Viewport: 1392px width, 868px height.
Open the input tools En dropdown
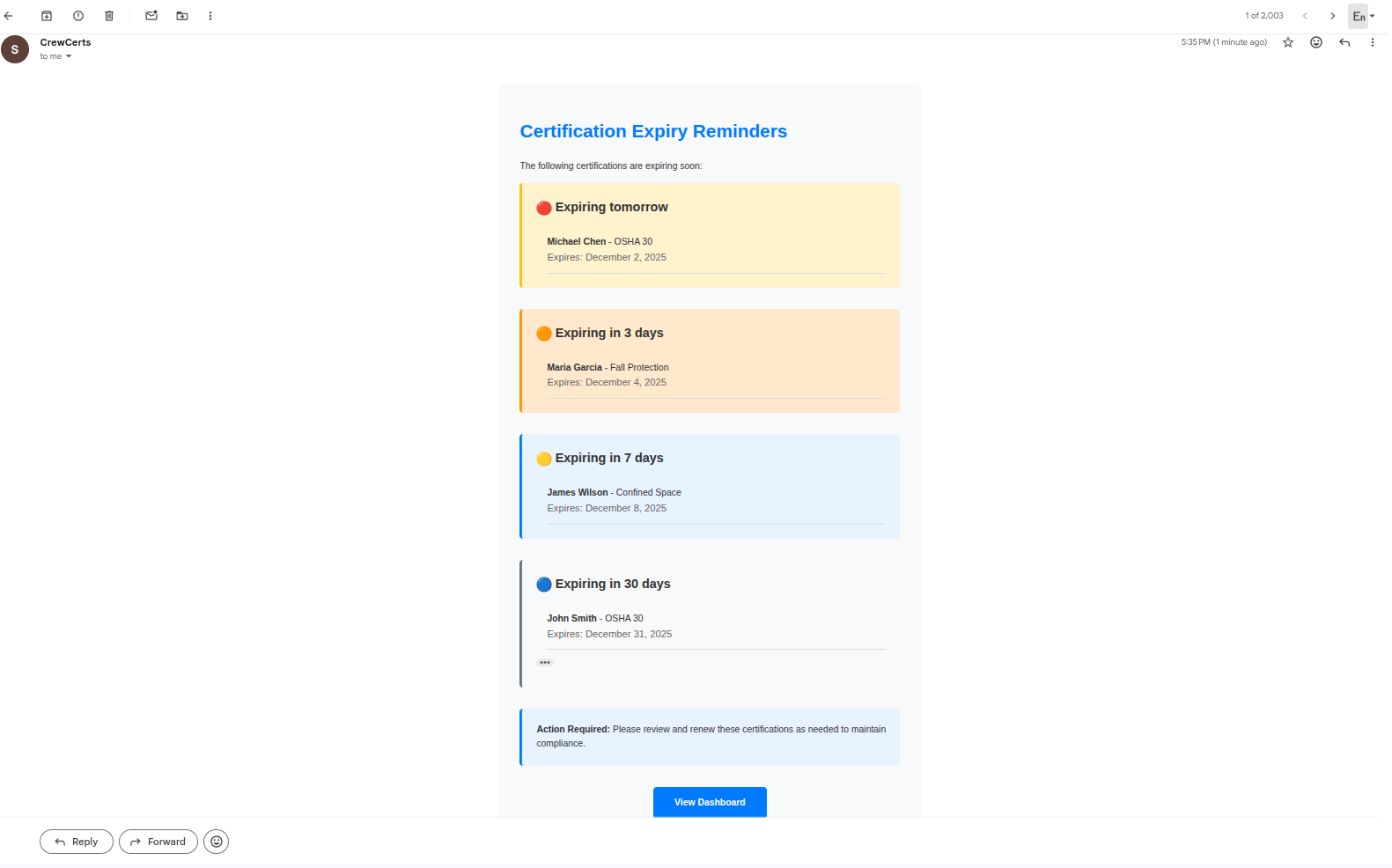point(1363,17)
